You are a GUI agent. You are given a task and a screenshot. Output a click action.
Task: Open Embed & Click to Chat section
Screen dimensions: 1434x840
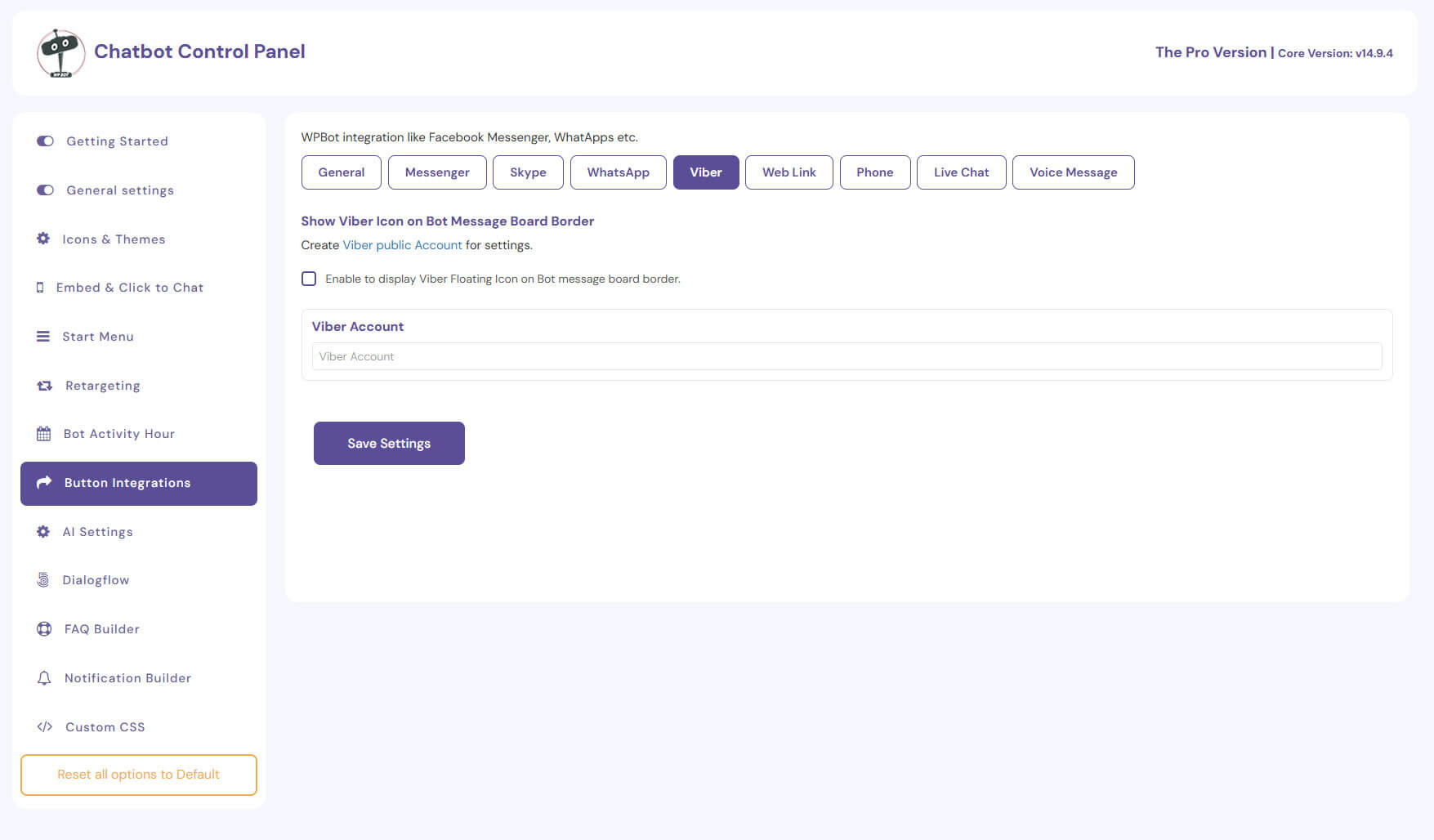[139, 288]
